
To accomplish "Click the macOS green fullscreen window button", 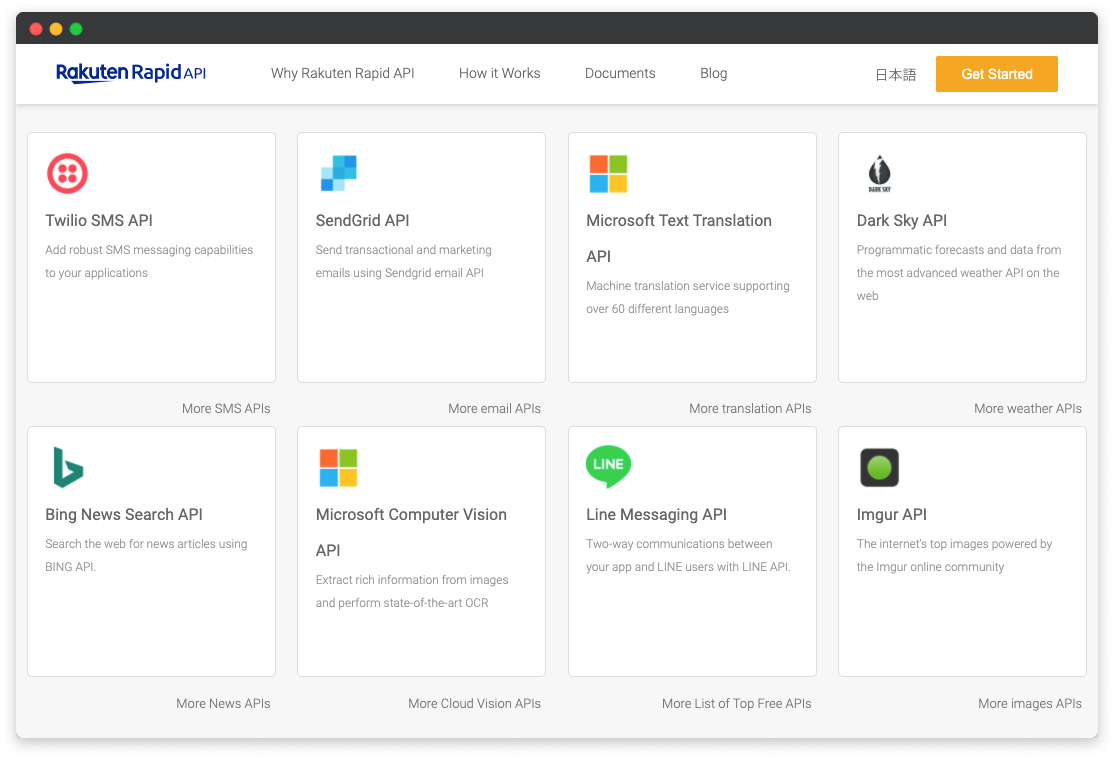I will 76,29.
